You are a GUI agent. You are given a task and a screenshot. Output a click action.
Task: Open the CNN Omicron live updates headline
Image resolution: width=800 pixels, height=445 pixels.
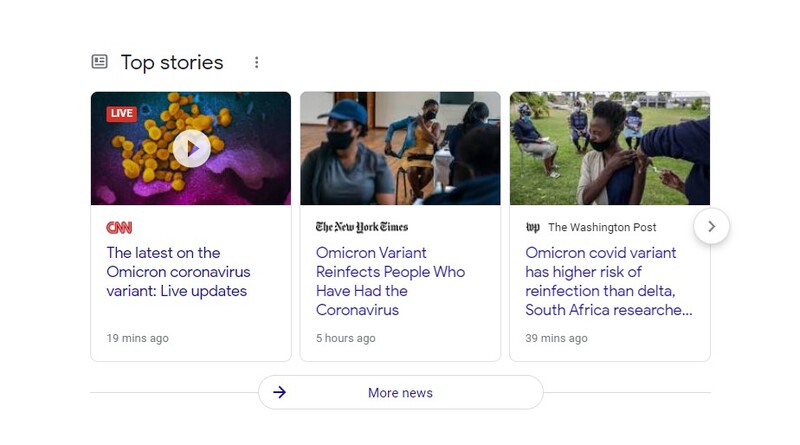tap(178, 272)
